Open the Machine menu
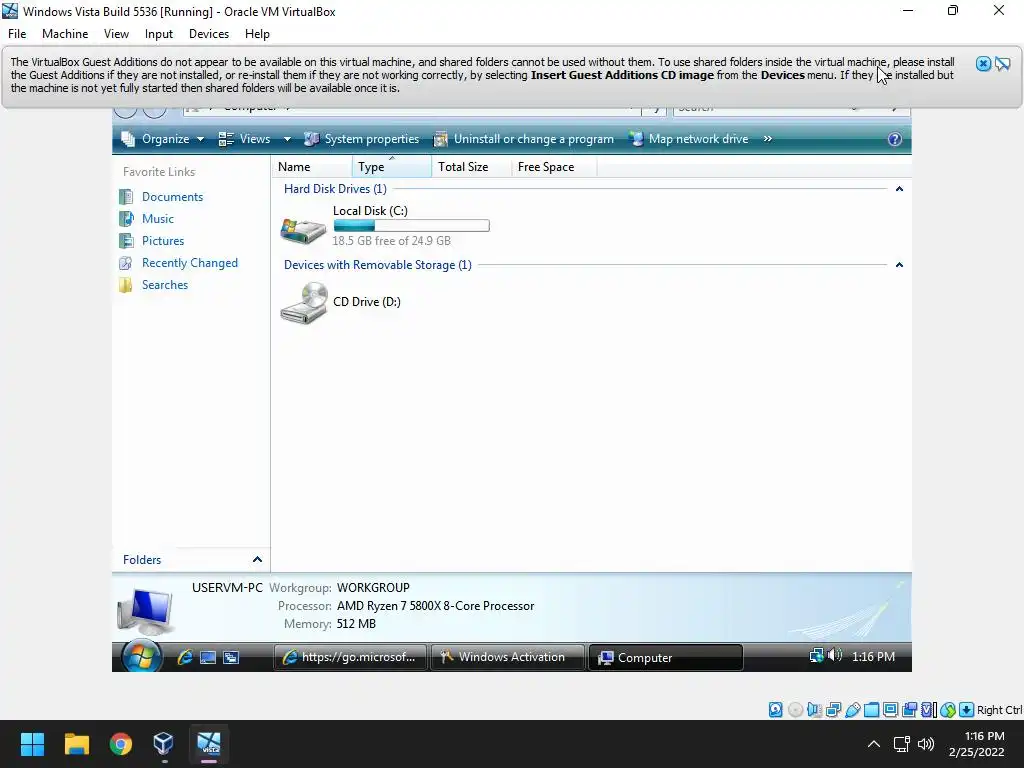The width and height of the screenshot is (1024, 768). pyautogui.click(x=65, y=34)
